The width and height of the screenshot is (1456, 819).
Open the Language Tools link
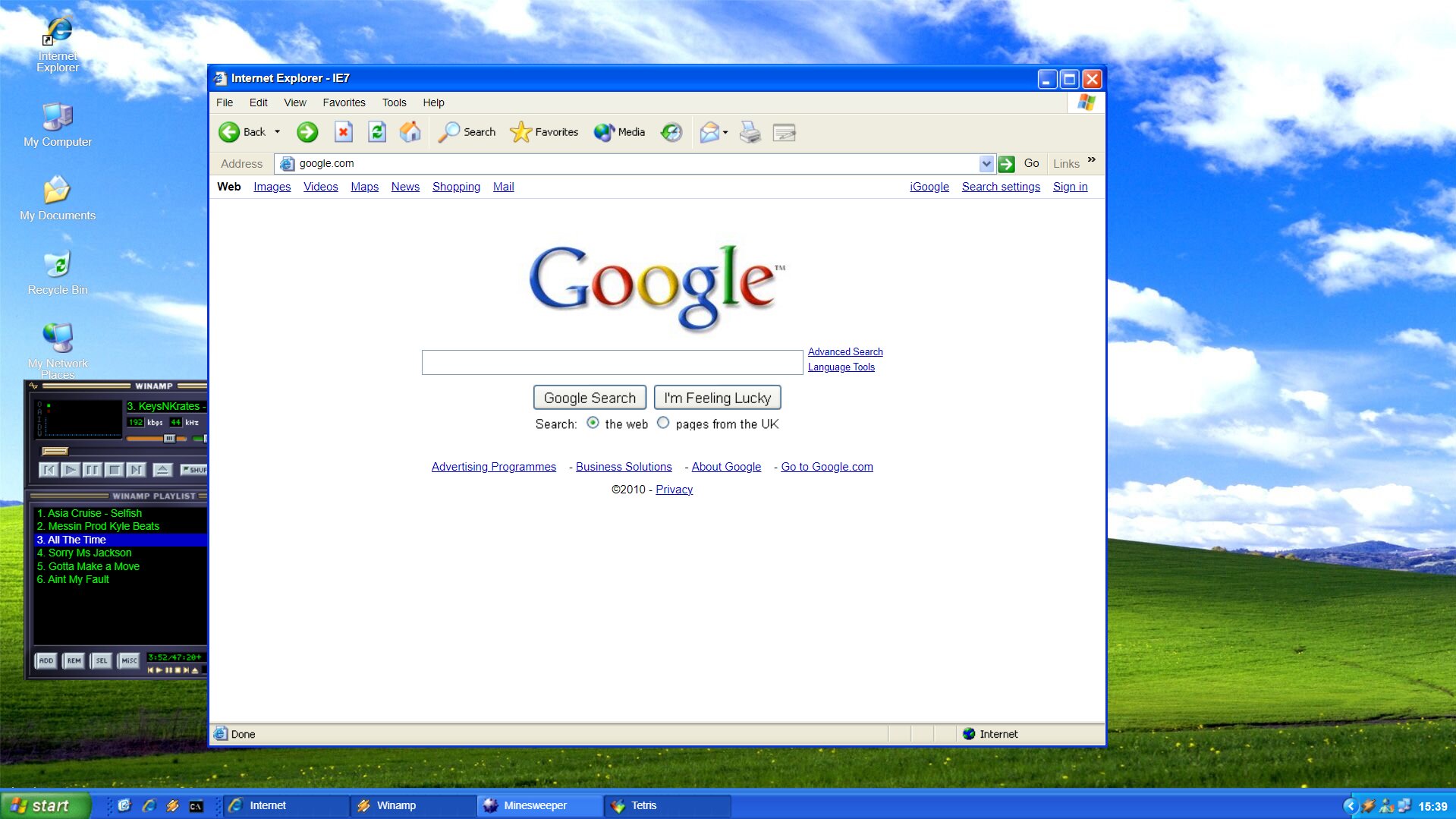tap(841, 367)
